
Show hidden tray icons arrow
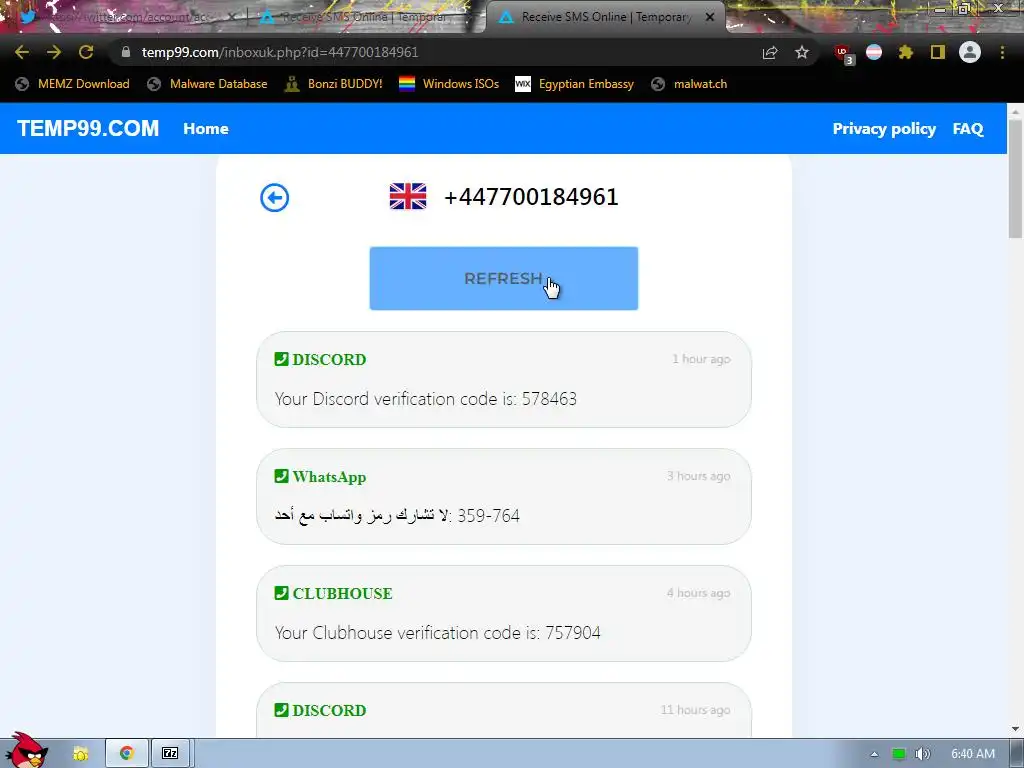click(874, 754)
